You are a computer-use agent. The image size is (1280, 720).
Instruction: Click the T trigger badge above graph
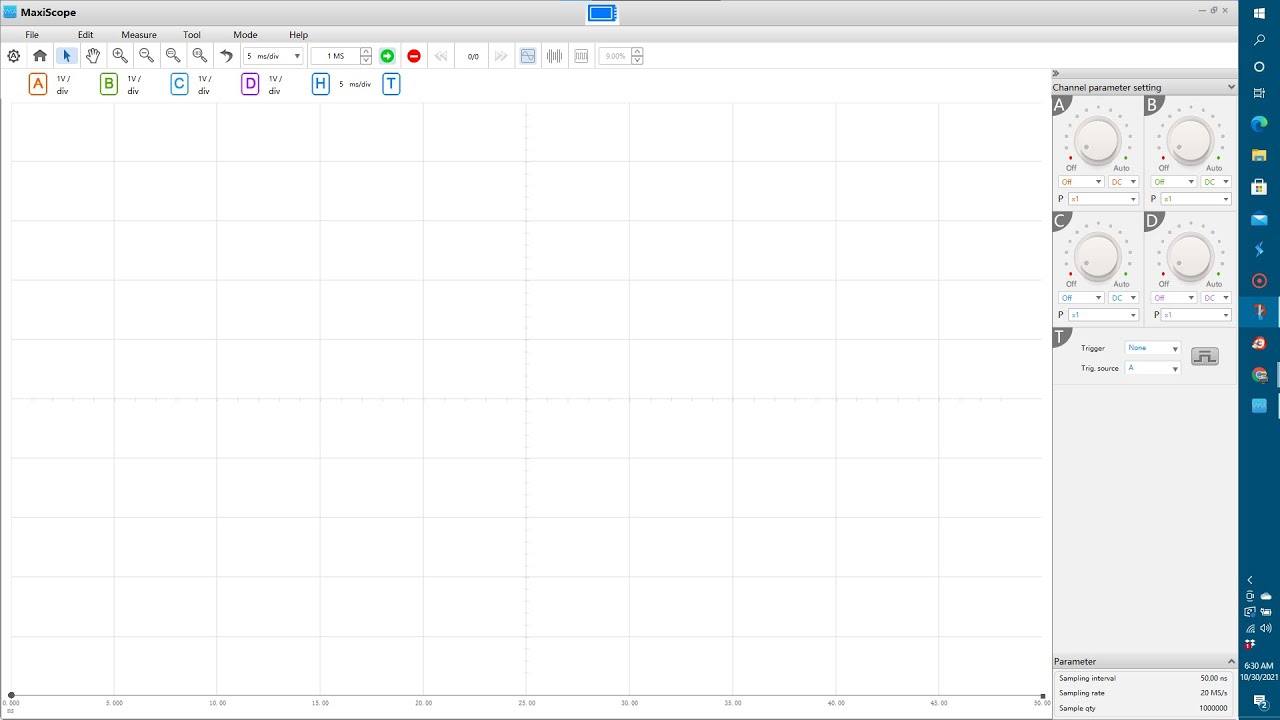coord(391,84)
